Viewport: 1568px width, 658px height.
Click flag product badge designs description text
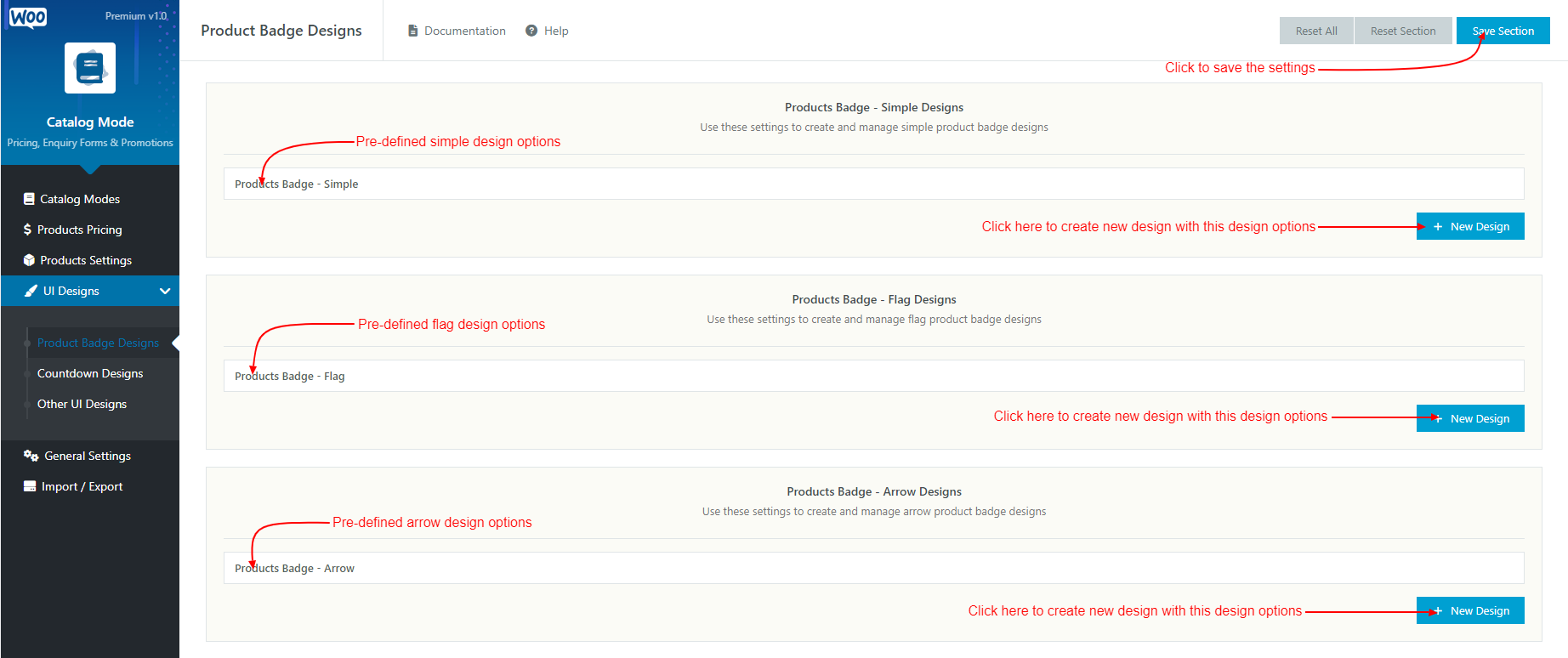click(x=874, y=320)
